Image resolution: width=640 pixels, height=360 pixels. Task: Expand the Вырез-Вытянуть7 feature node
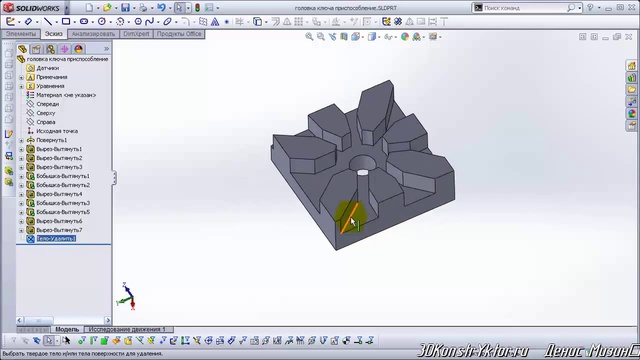tap(21, 230)
